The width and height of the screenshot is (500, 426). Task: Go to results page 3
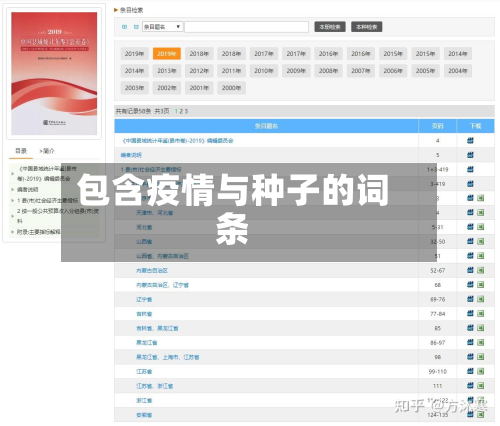click(186, 111)
